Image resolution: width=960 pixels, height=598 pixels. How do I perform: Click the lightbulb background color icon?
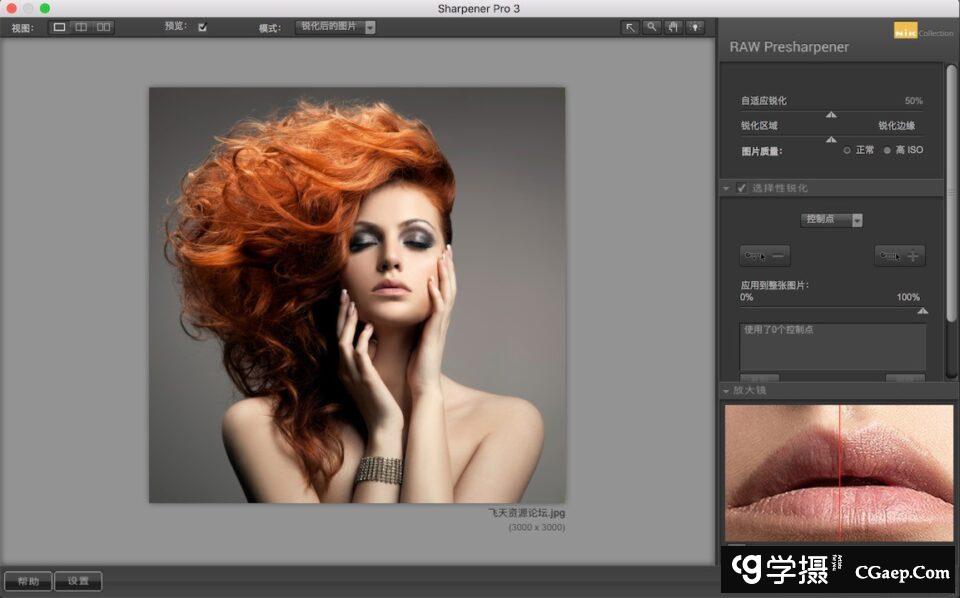[x=695, y=27]
